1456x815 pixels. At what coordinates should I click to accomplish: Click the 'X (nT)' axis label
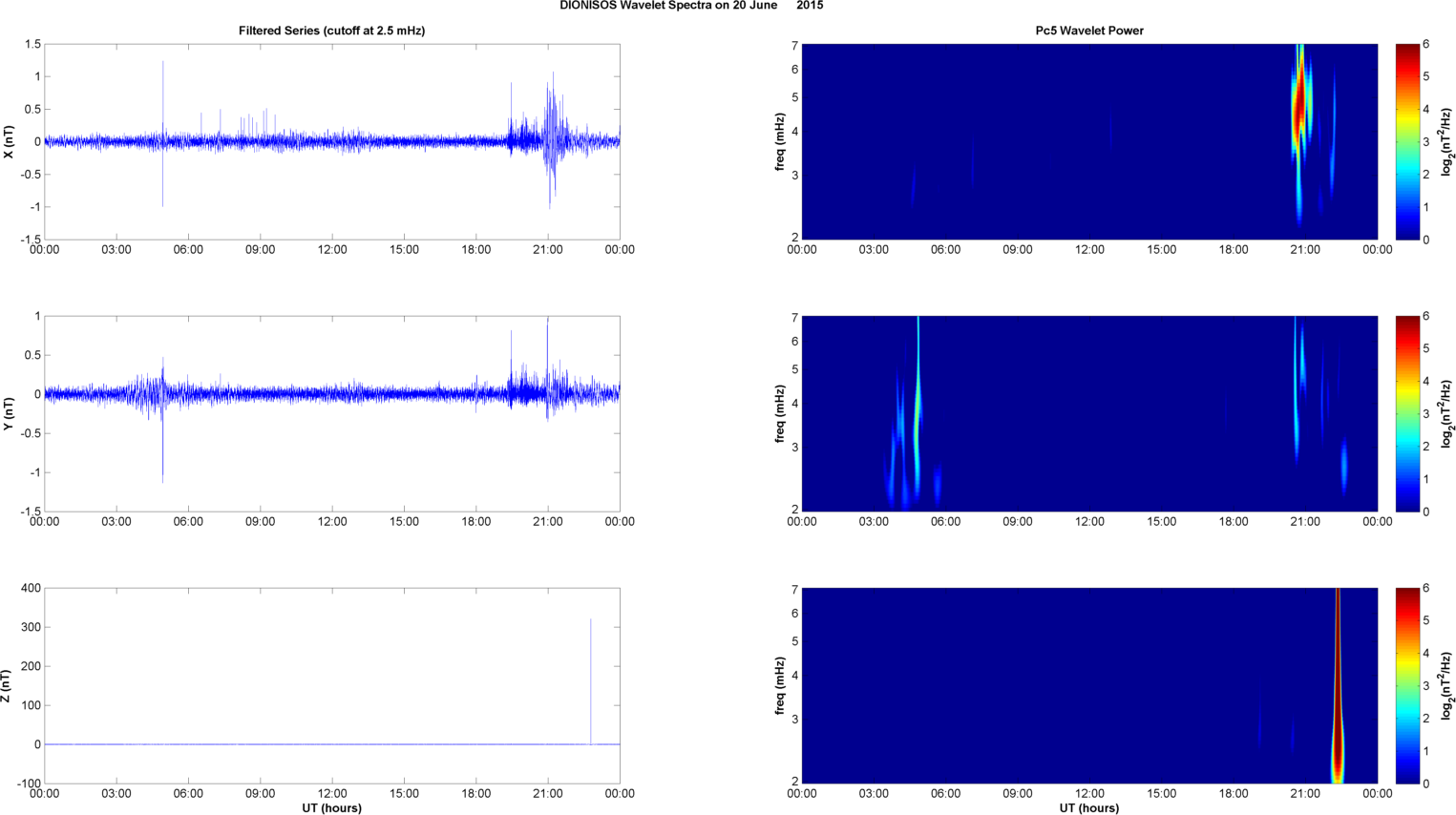tap(9, 141)
